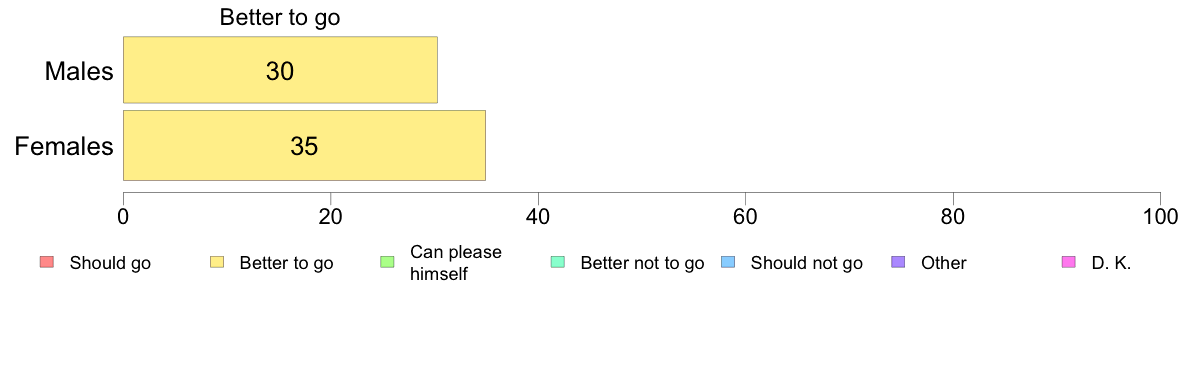Click the red Should go legend swatch
The width and height of the screenshot is (1188, 368).
46,263
